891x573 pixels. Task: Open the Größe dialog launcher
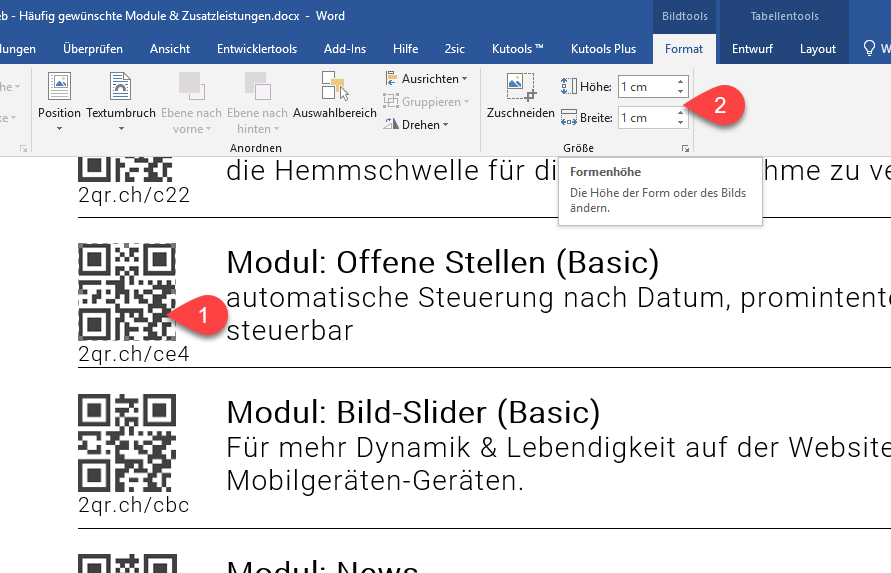(x=685, y=148)
